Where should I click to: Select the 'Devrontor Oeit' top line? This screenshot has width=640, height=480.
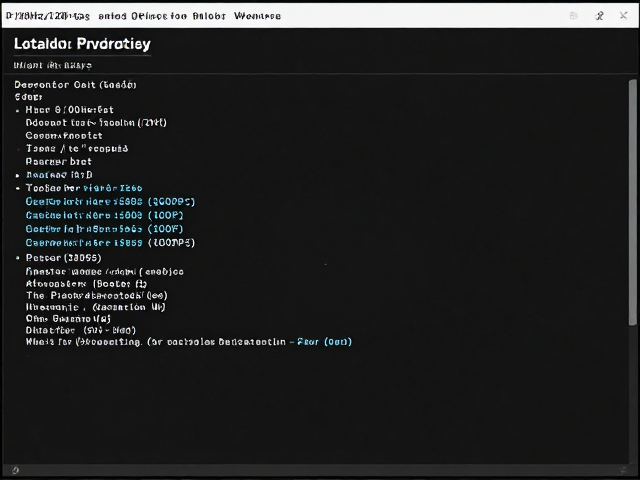click(76, 84)
